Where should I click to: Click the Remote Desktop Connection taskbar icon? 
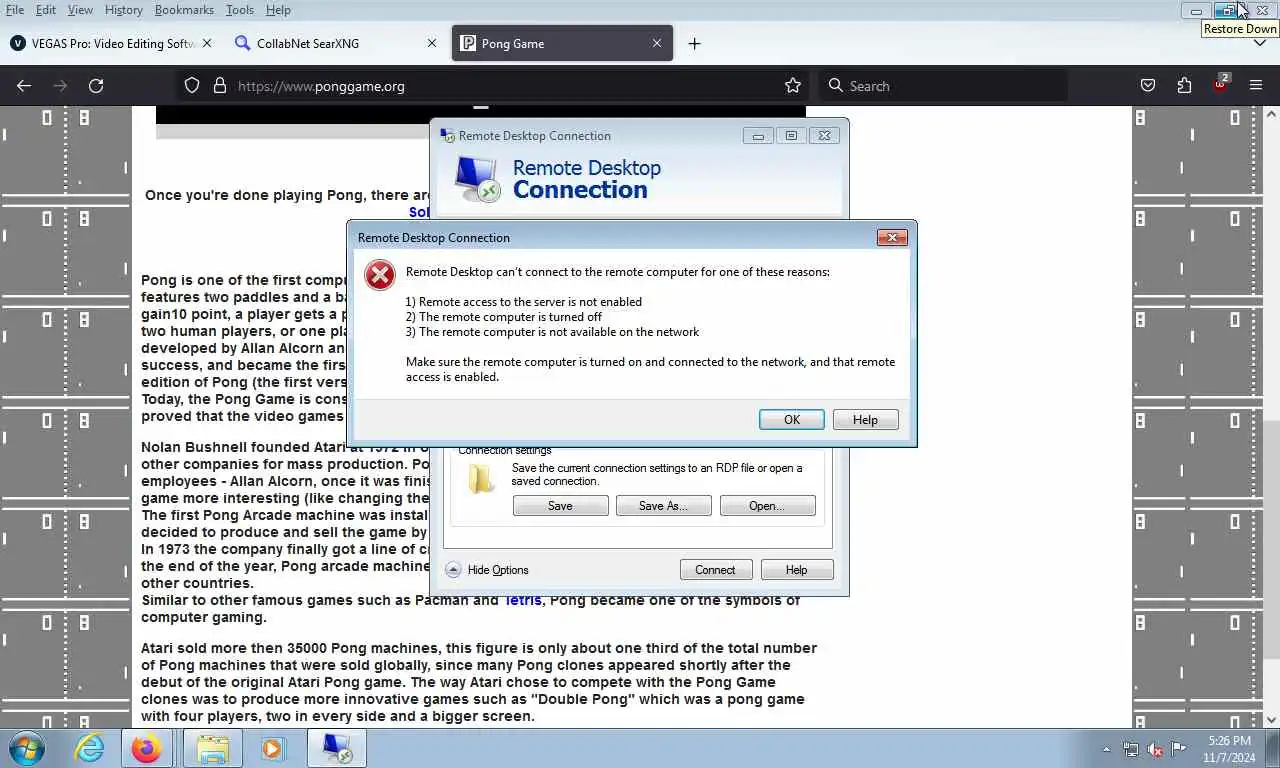click(x=336, y=749)
